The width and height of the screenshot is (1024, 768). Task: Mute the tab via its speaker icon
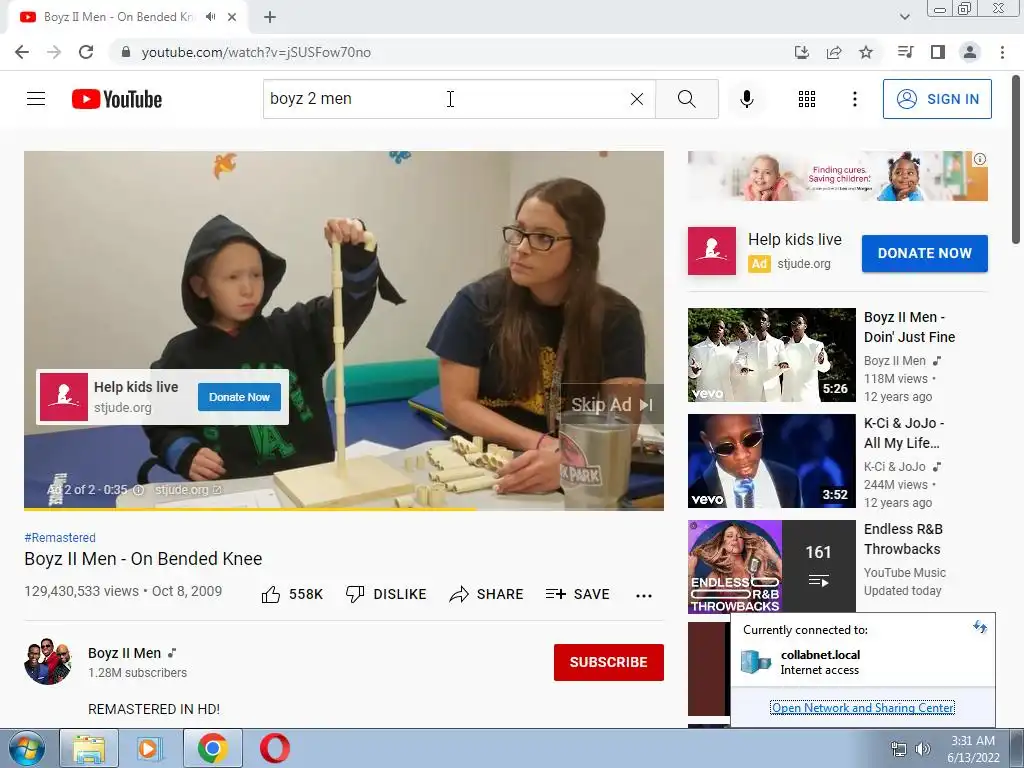(x=210, y=17)
